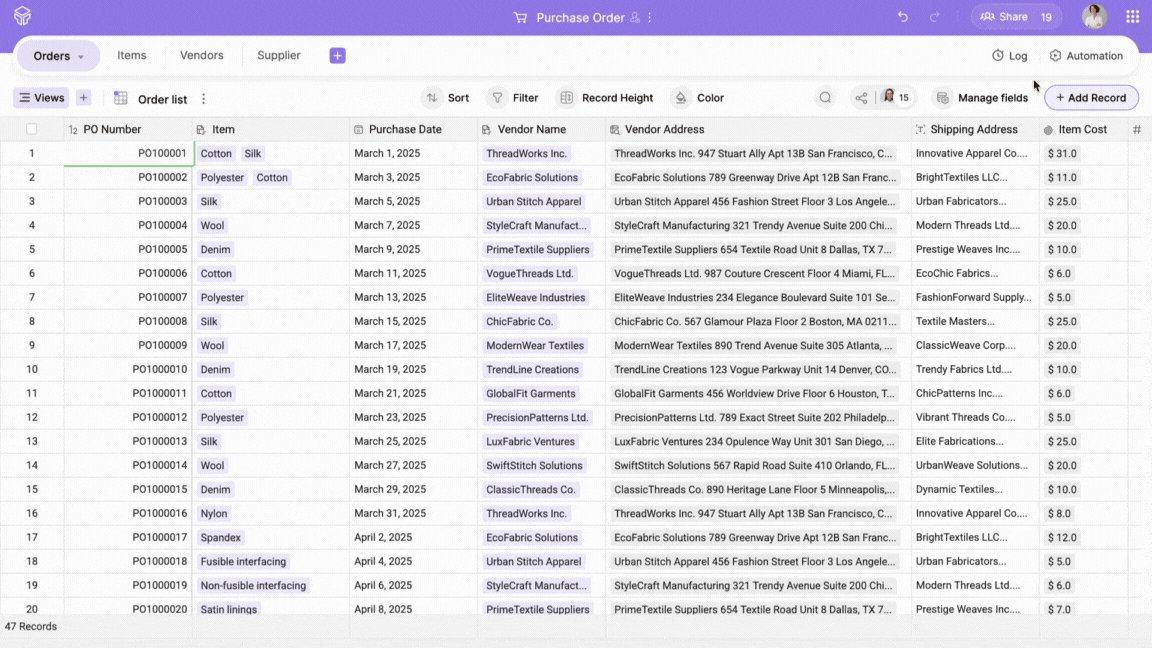Screen dimensions: 1152x648
Task: Open Purchase Order title options menu
Action: pos(650,18)
